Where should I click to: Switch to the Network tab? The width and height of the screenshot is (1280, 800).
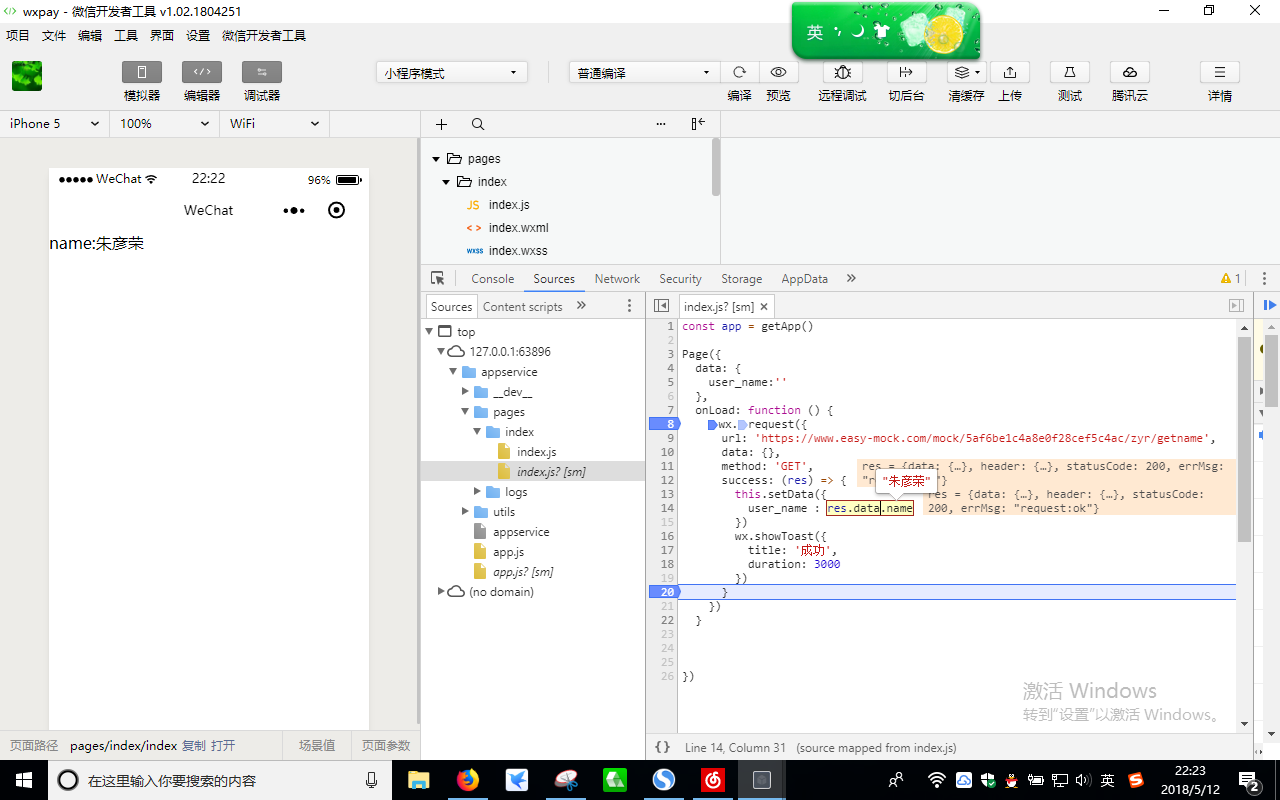point(617,279)
